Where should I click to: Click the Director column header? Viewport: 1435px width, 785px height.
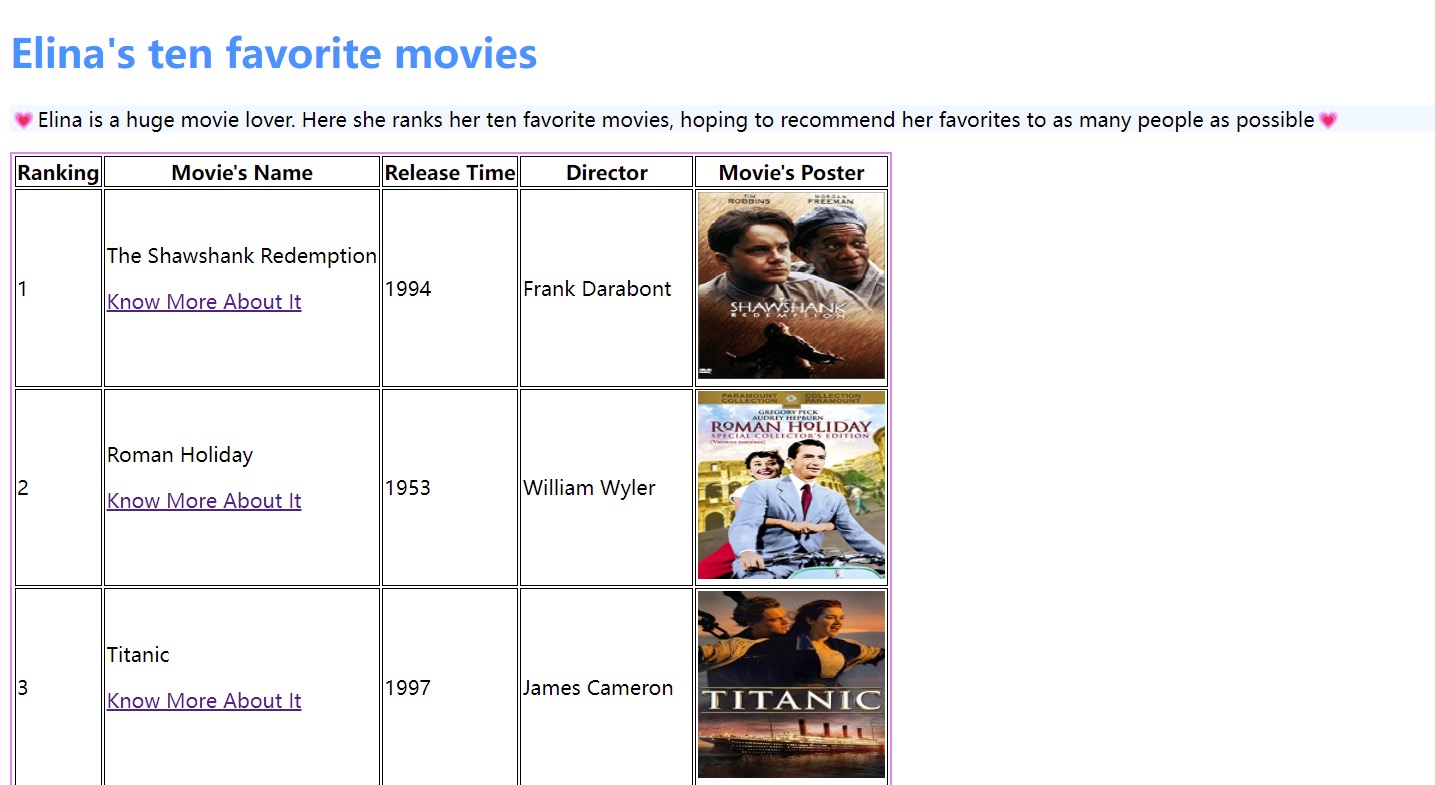click(607, 172)
